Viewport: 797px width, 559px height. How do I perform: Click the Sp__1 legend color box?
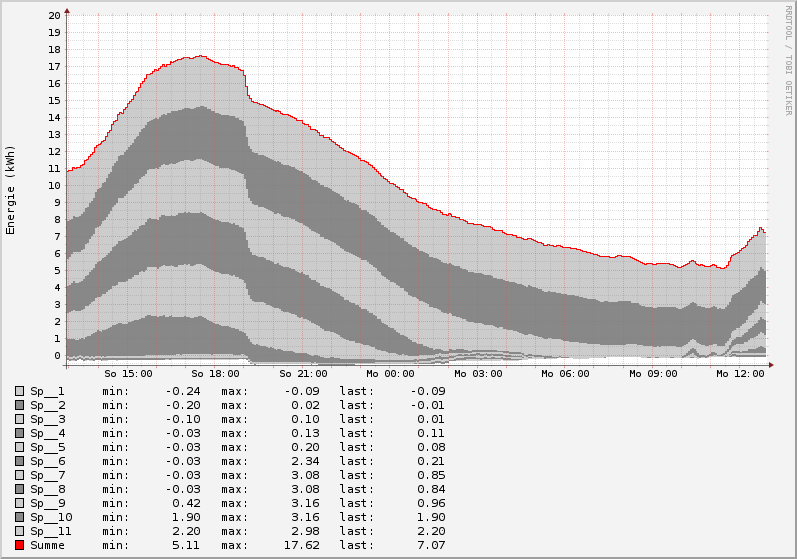pos(19,391)
